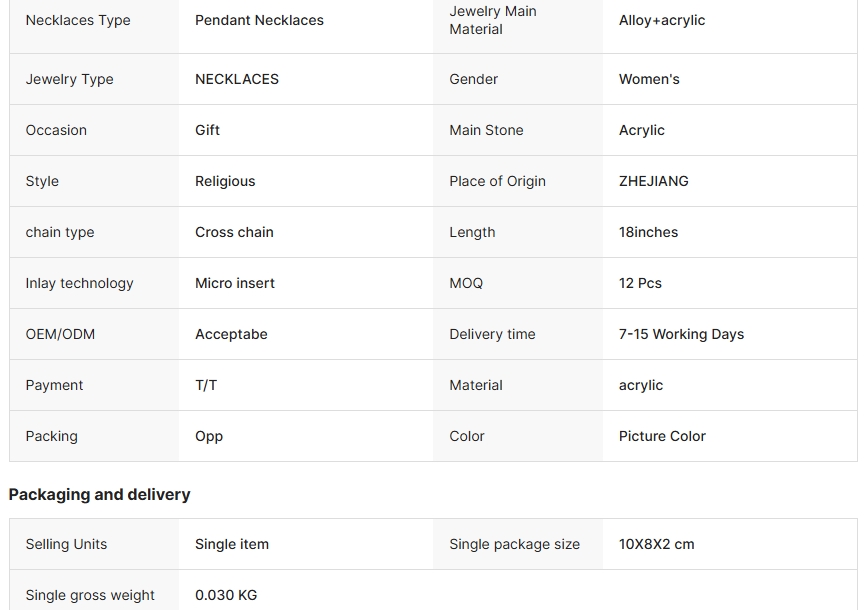Select the Cross chain value

(x=234, y=232)
